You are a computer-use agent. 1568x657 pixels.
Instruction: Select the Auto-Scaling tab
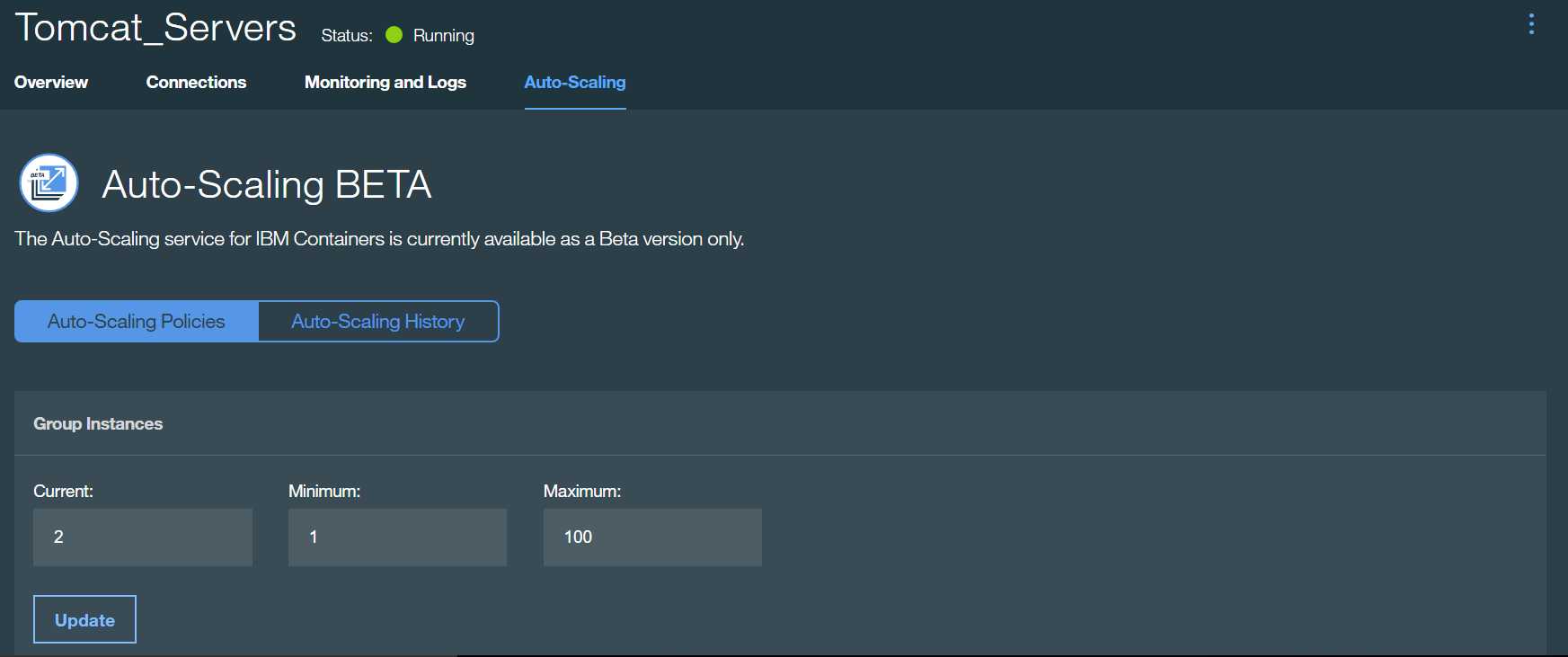pyautogui.click(x=575, y=82)
